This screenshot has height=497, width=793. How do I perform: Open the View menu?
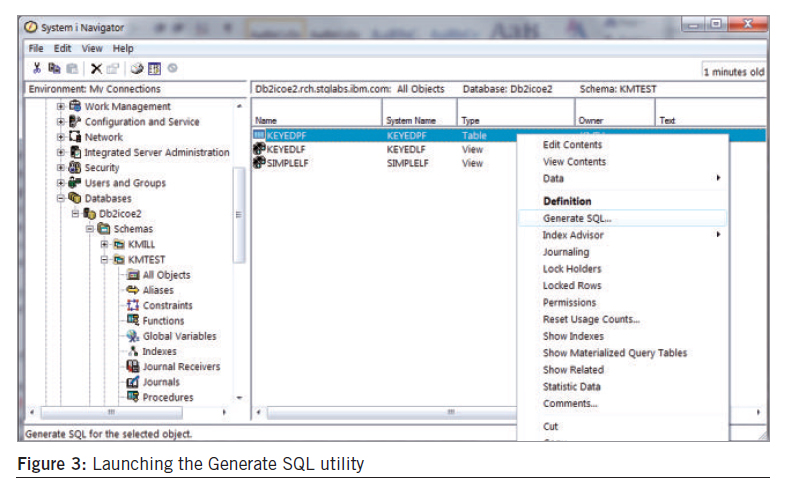(92, 49)
